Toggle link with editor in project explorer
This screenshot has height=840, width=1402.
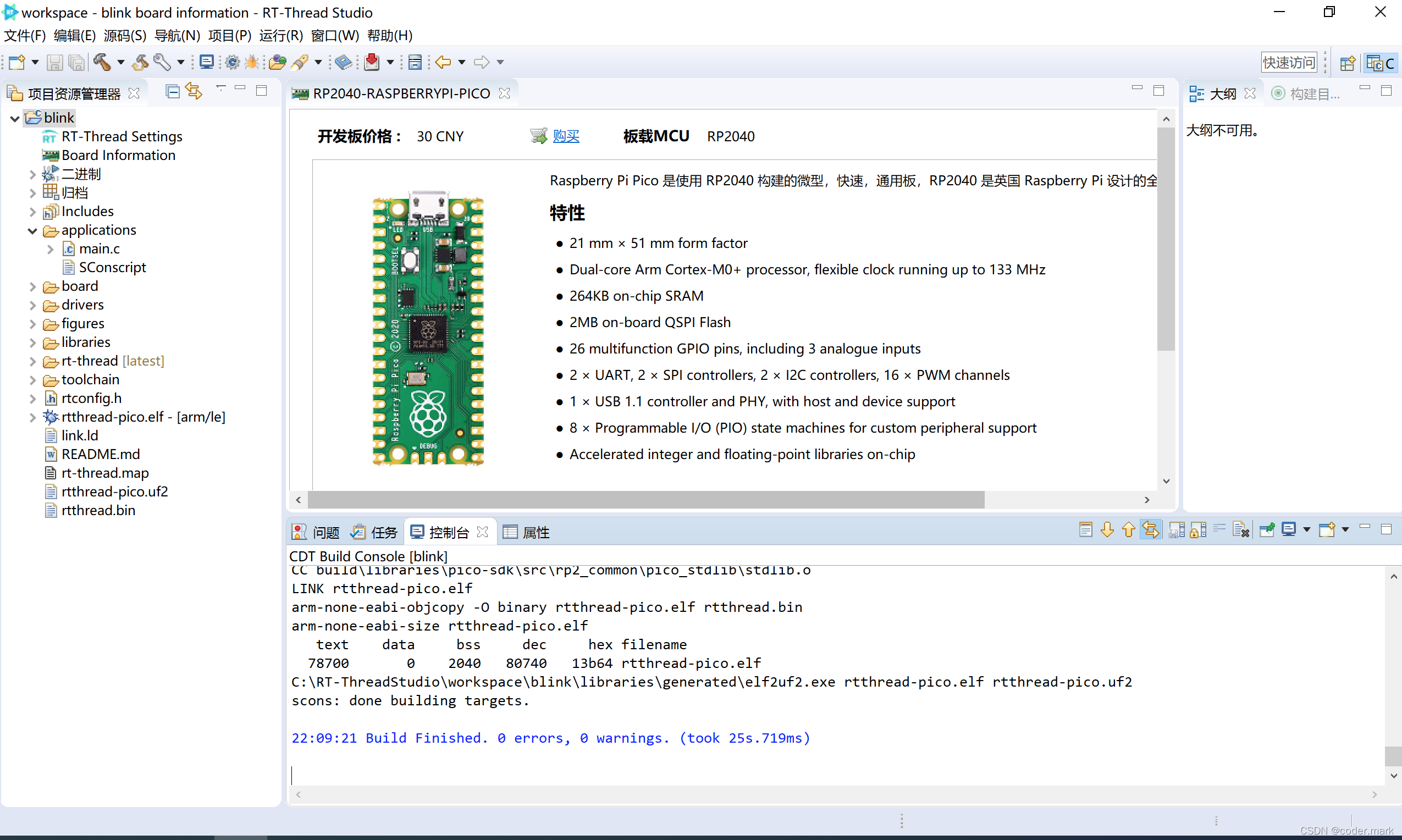(194, 92)
